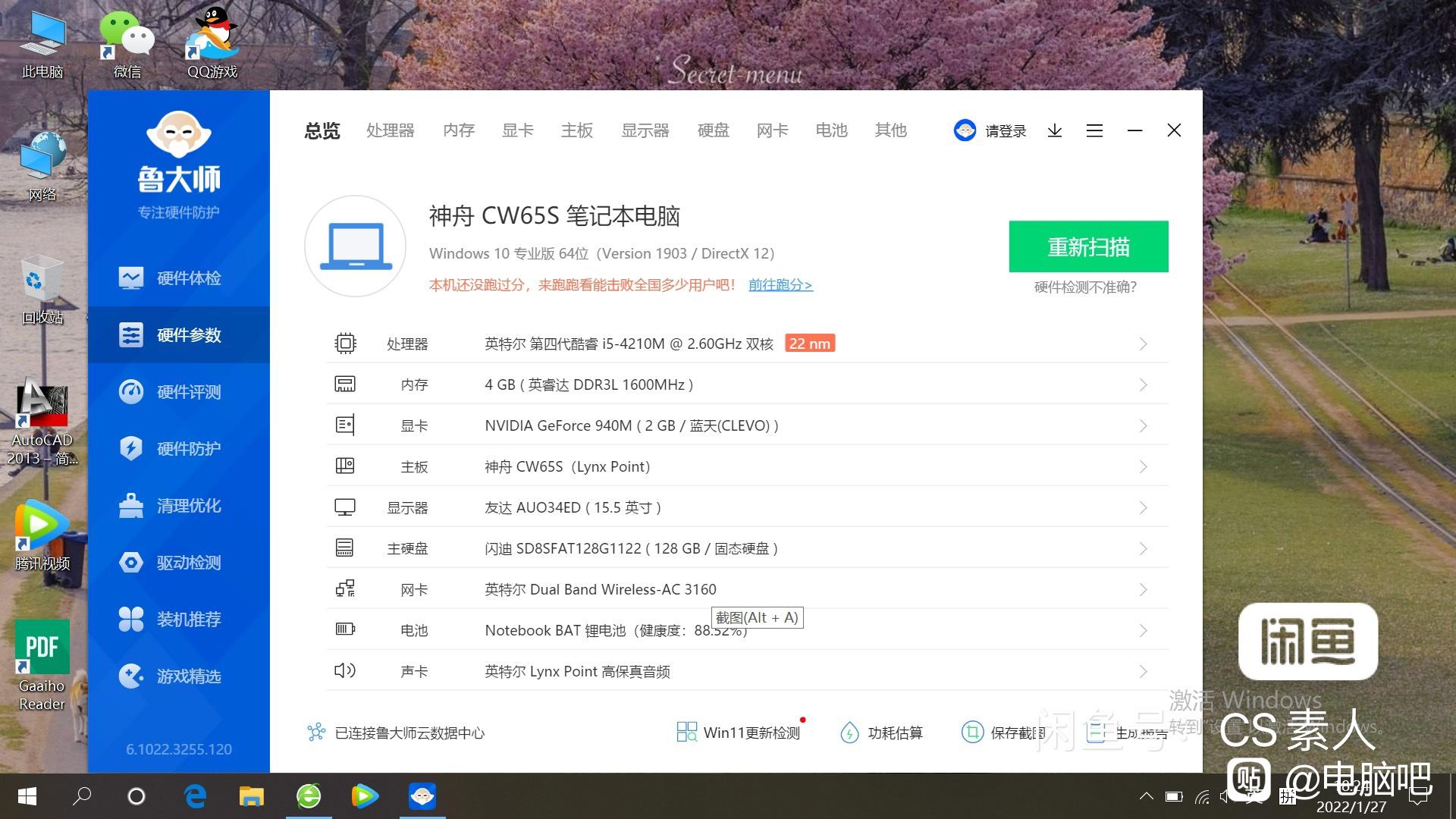Open 腾讯视频 desktop shortcut

click(x=42, y=535)
